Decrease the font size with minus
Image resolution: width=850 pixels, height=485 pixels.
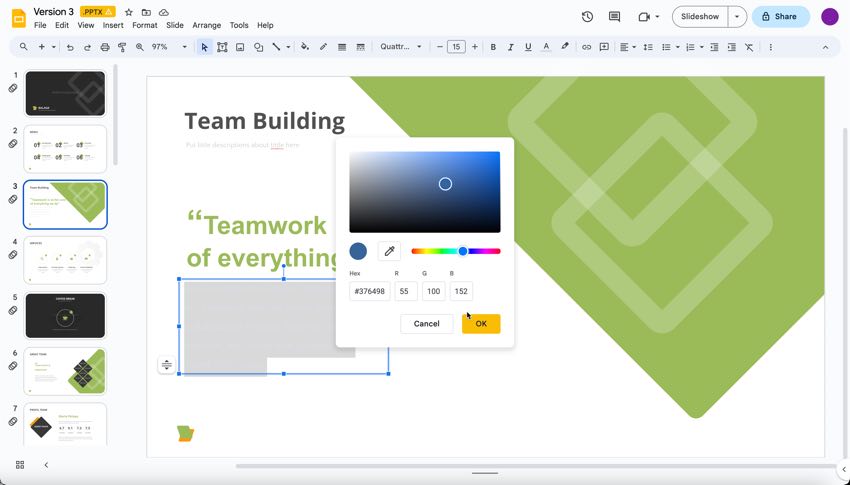440,47
